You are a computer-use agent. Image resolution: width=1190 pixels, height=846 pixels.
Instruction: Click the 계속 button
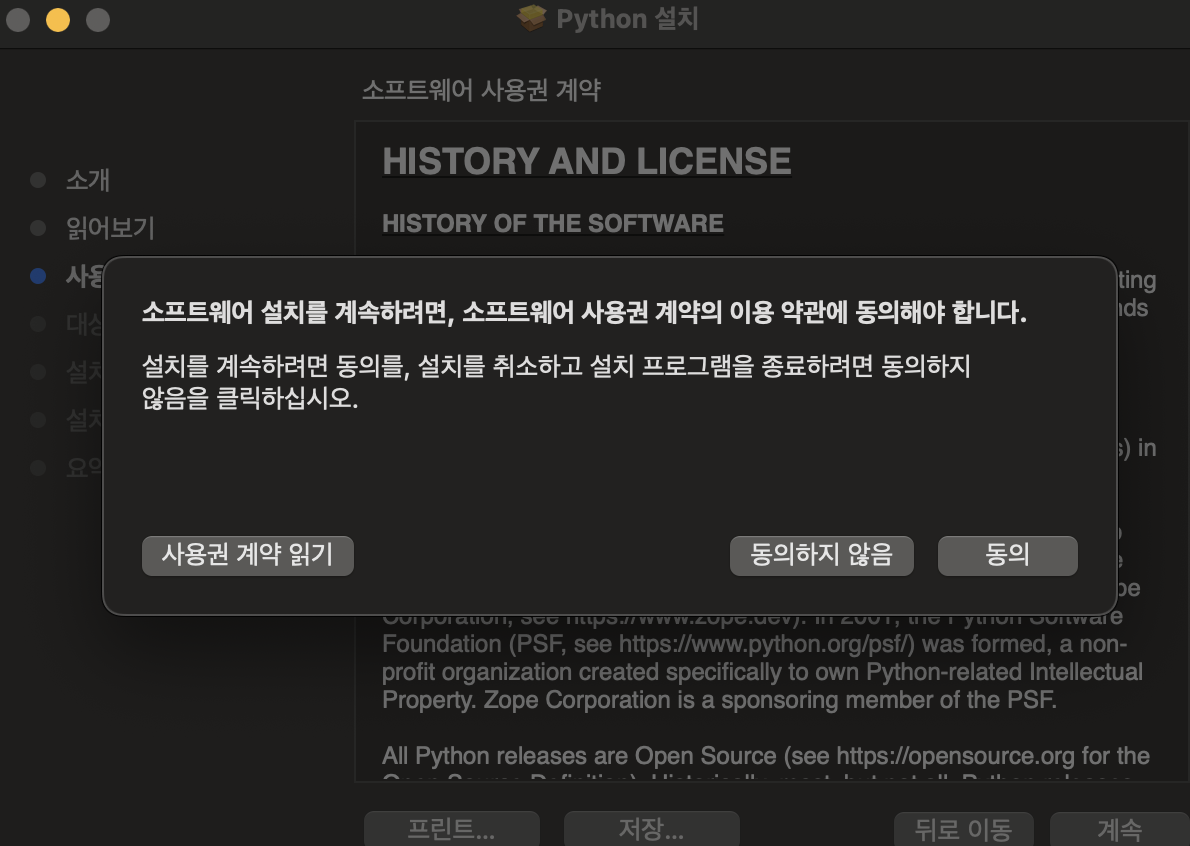(x=1119, y=829)
